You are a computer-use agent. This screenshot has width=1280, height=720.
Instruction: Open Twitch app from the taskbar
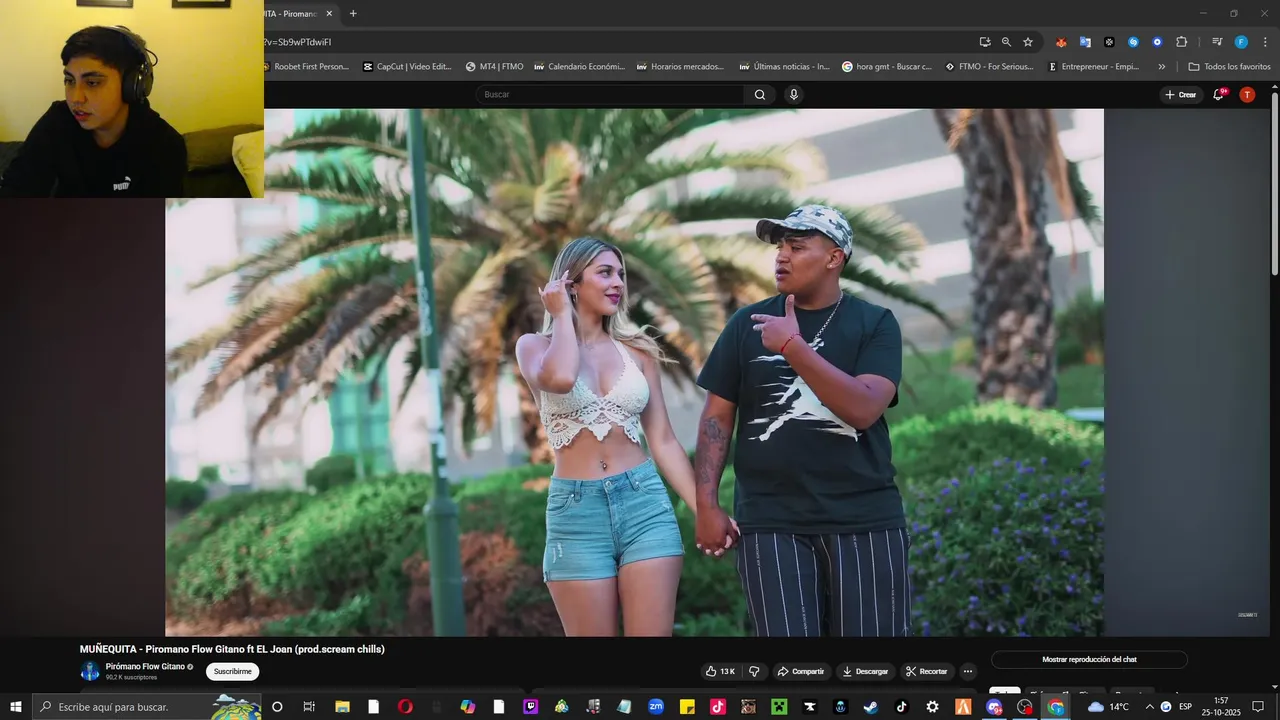point(530,707)
